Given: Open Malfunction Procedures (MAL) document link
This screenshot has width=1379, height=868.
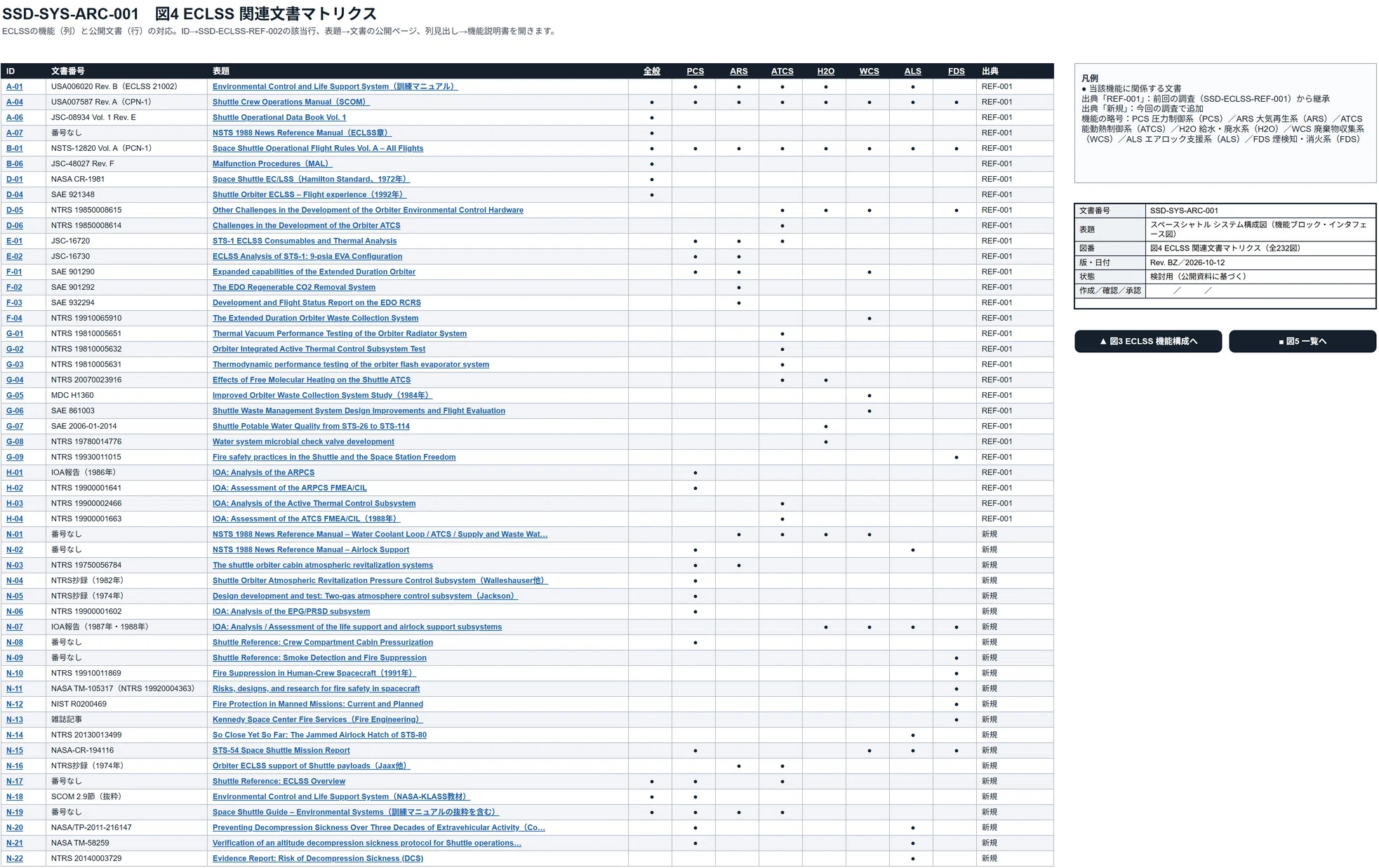Looking at the screenshot, I should (272, 163).
